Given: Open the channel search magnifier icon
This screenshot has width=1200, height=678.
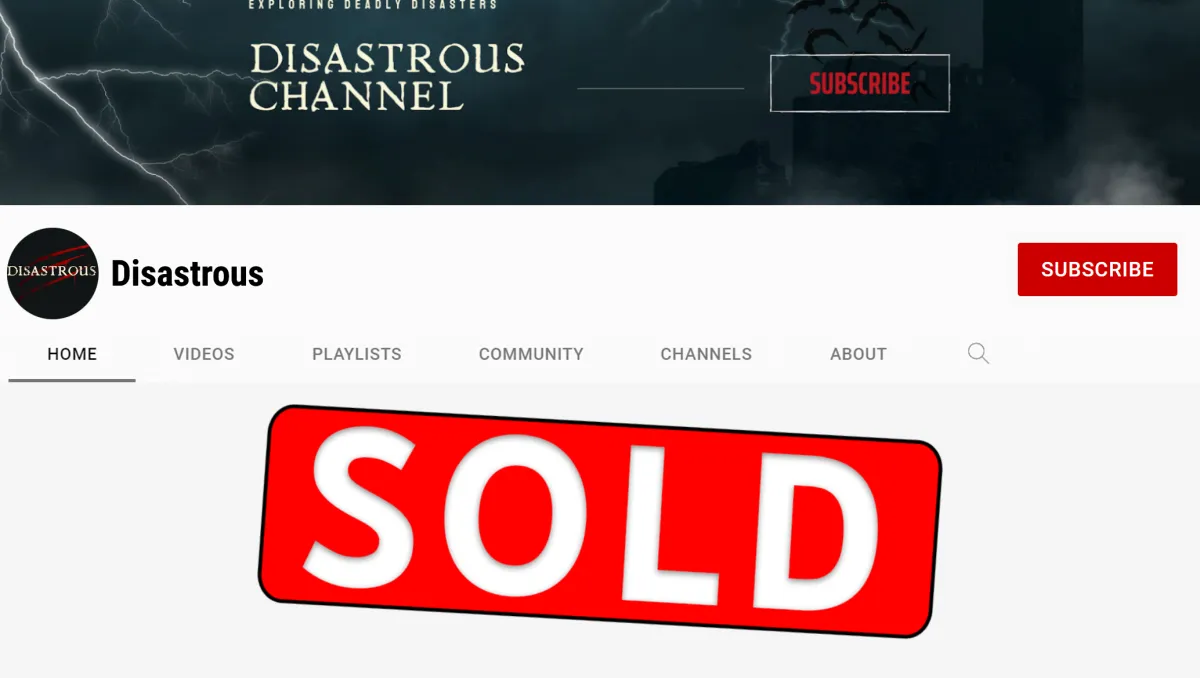Looking at the screenshot, I should 978,353.
